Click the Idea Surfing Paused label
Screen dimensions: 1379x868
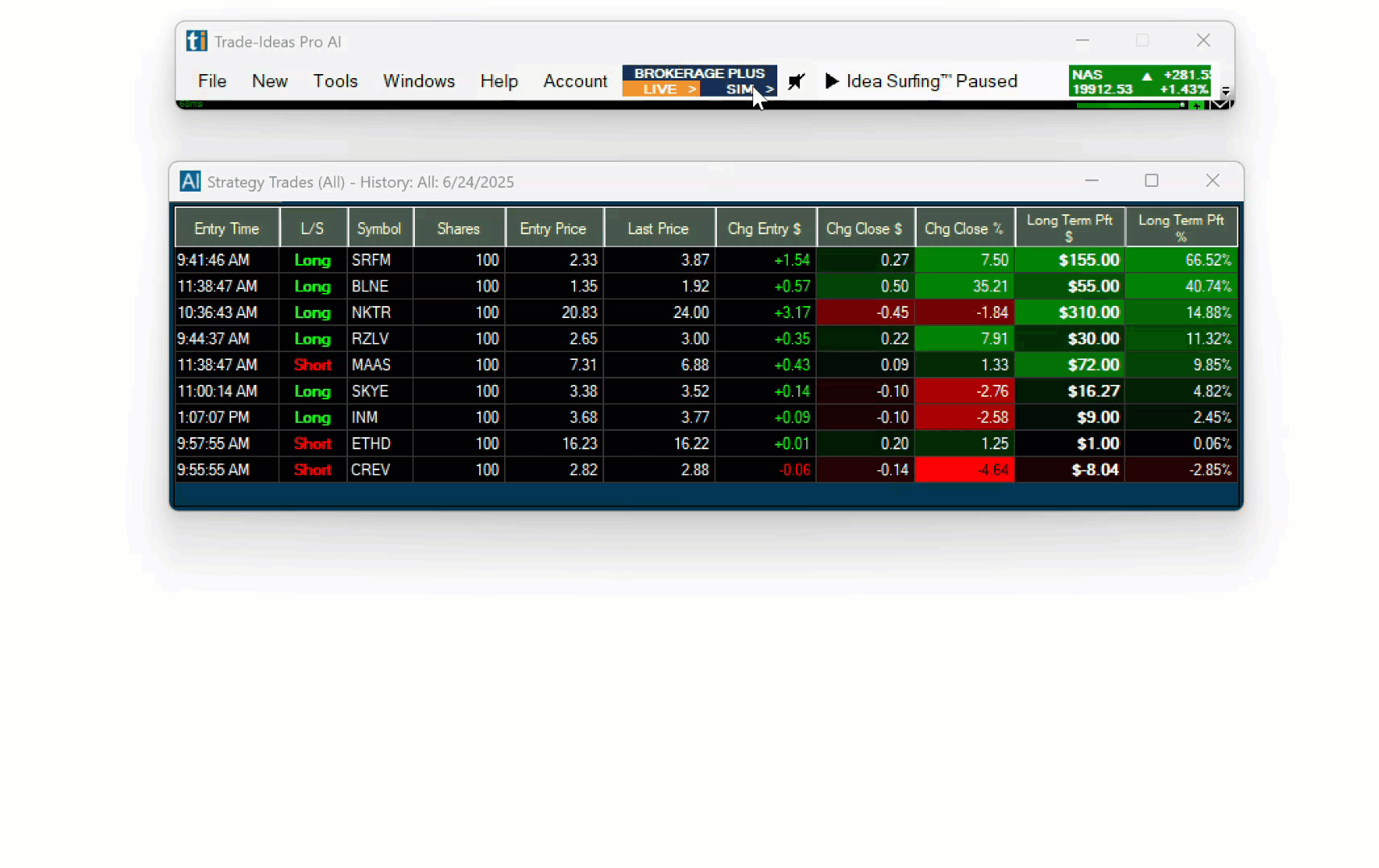pyautogui.click(x=932, y=81)
